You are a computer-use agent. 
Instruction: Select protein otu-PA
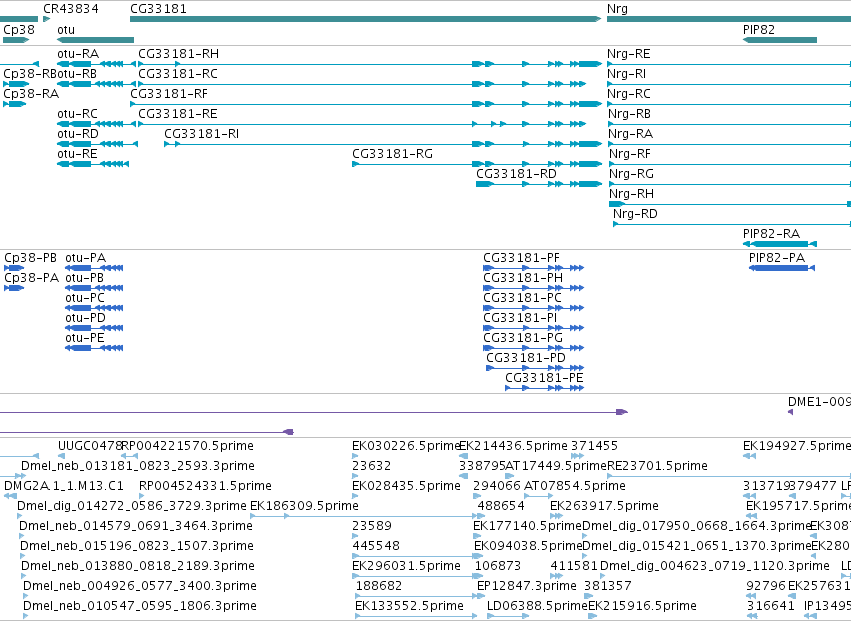85,258
